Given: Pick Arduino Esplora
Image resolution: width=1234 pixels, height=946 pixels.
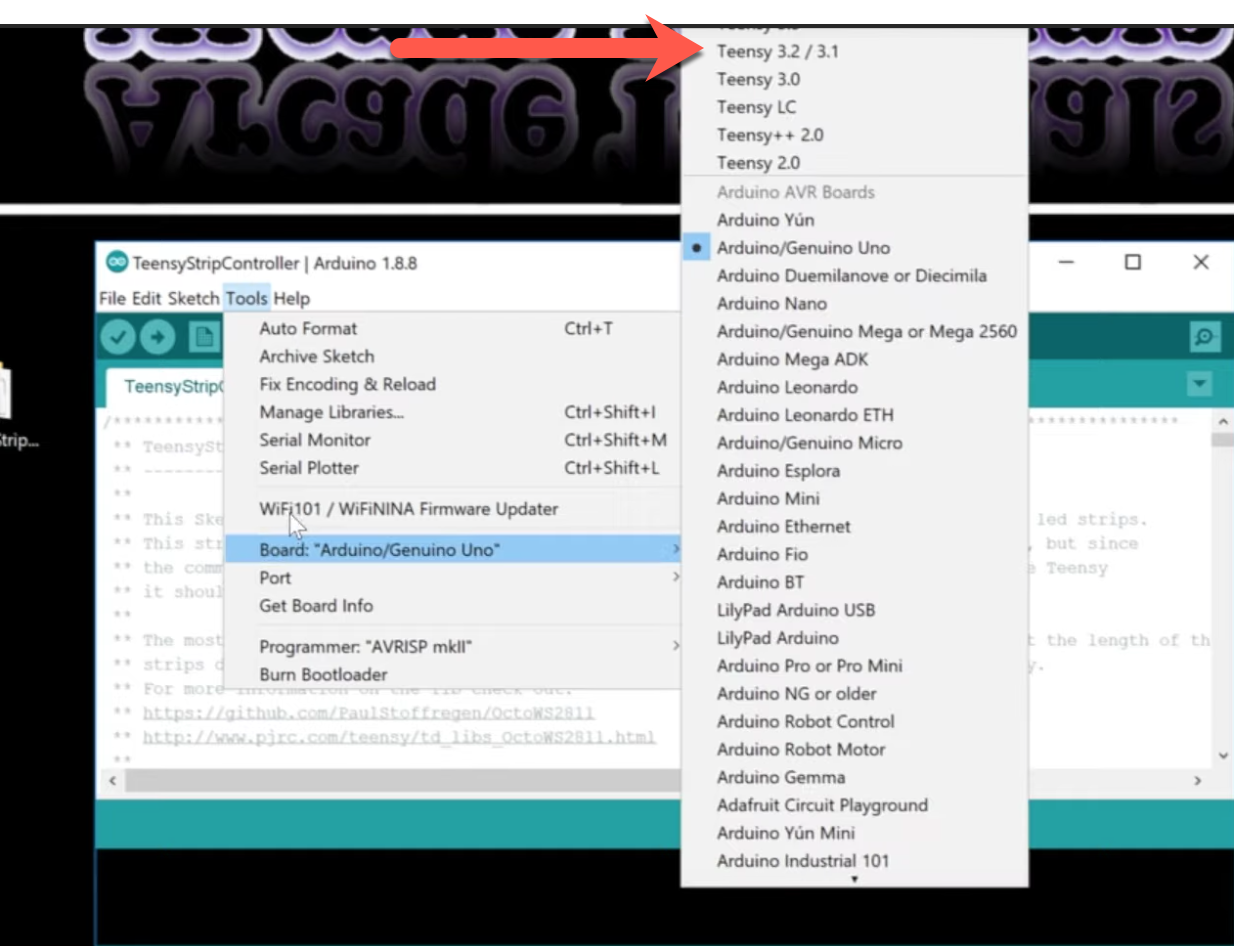Looking at the screenshot, I should (x=855, y=471).
